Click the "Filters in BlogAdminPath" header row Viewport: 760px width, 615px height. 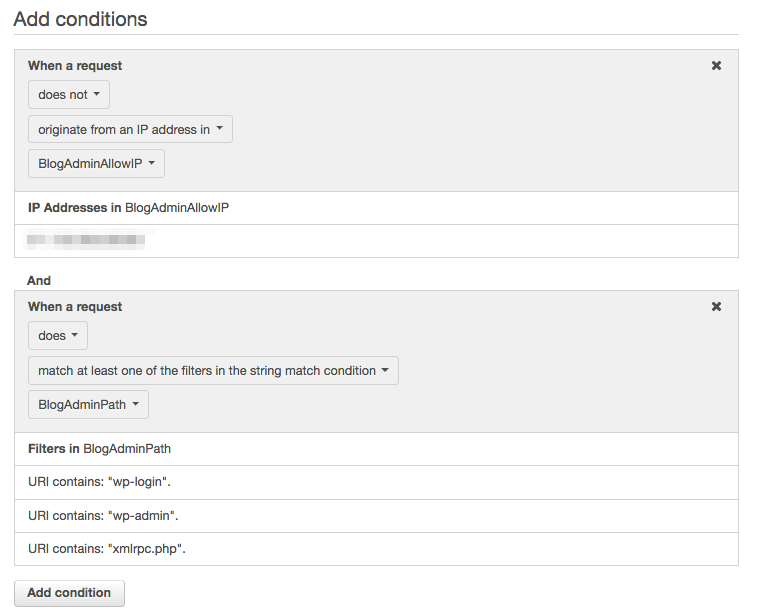click(x=376, y=449)
